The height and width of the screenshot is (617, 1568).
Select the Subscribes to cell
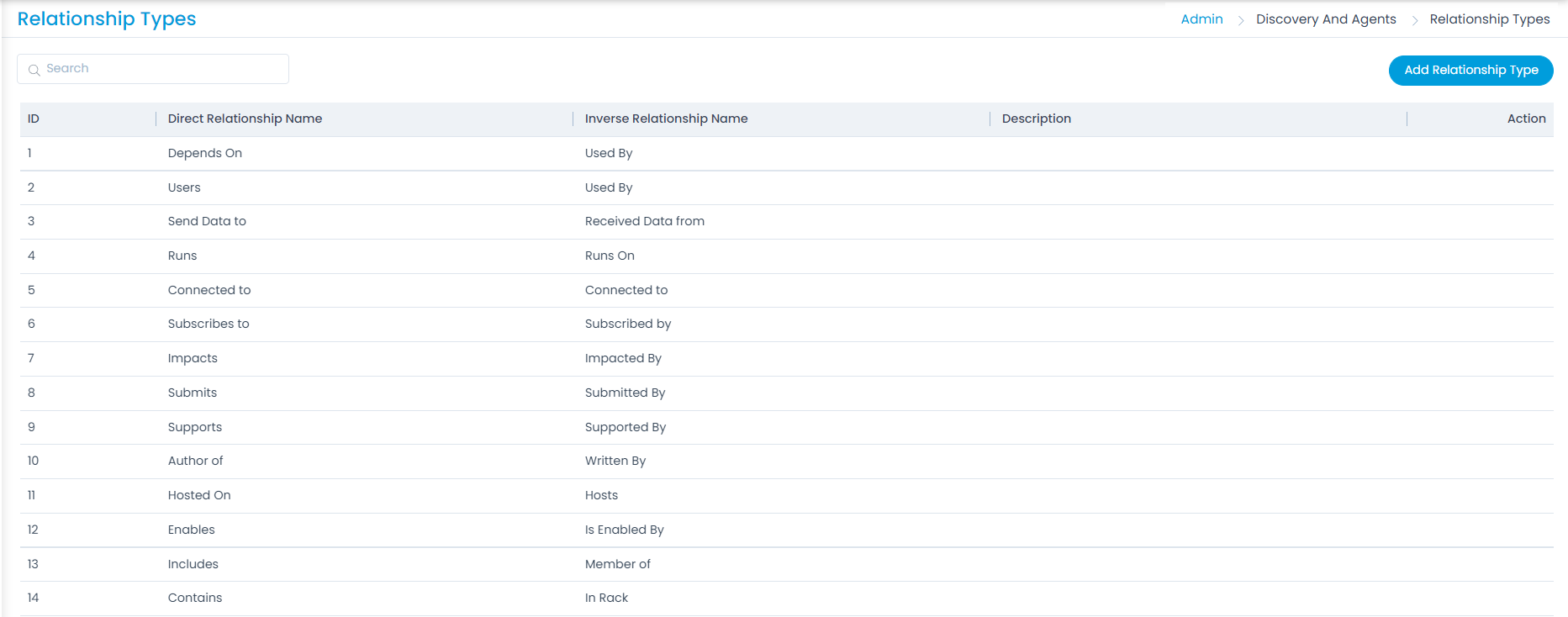pyautogui.click(x=209, y=324)
